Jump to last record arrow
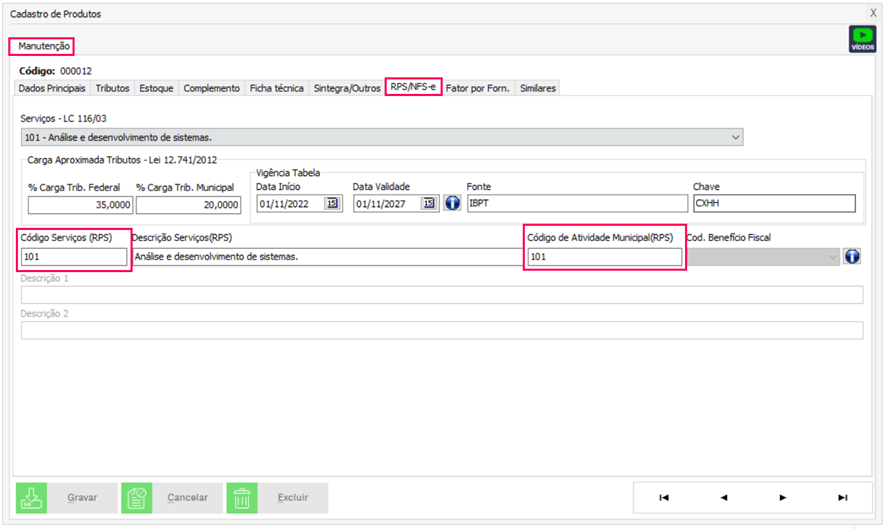 (x=843, y=497)
